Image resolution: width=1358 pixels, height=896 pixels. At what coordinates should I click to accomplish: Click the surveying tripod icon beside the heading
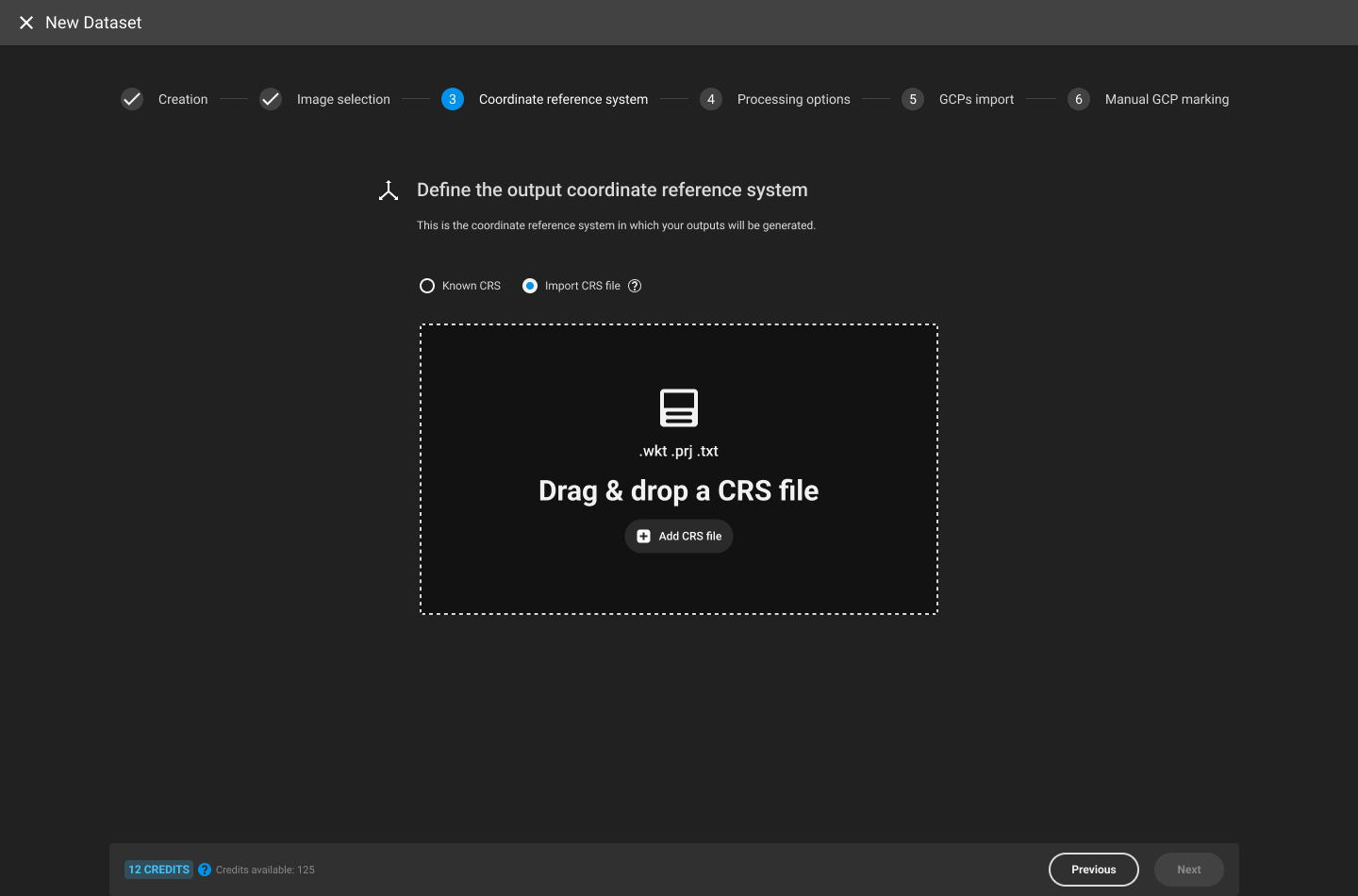tap(388, 189)
